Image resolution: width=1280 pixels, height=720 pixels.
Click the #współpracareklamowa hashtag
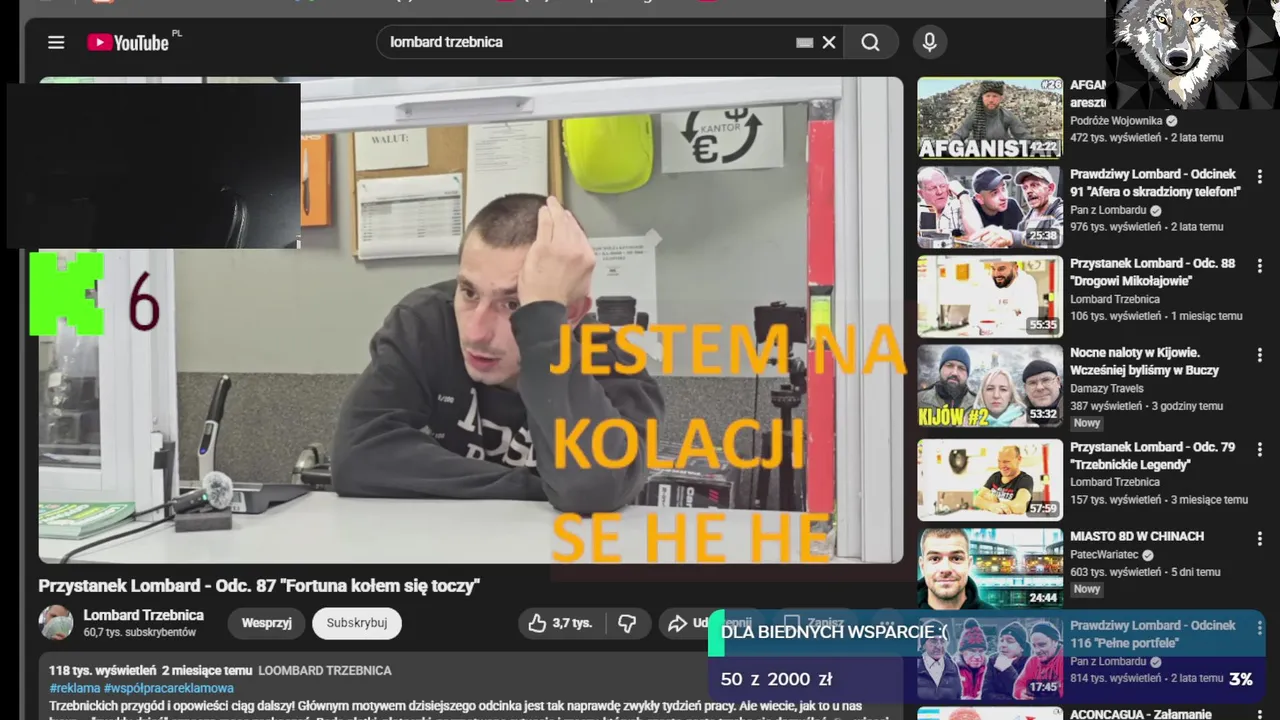pos(169,688)
